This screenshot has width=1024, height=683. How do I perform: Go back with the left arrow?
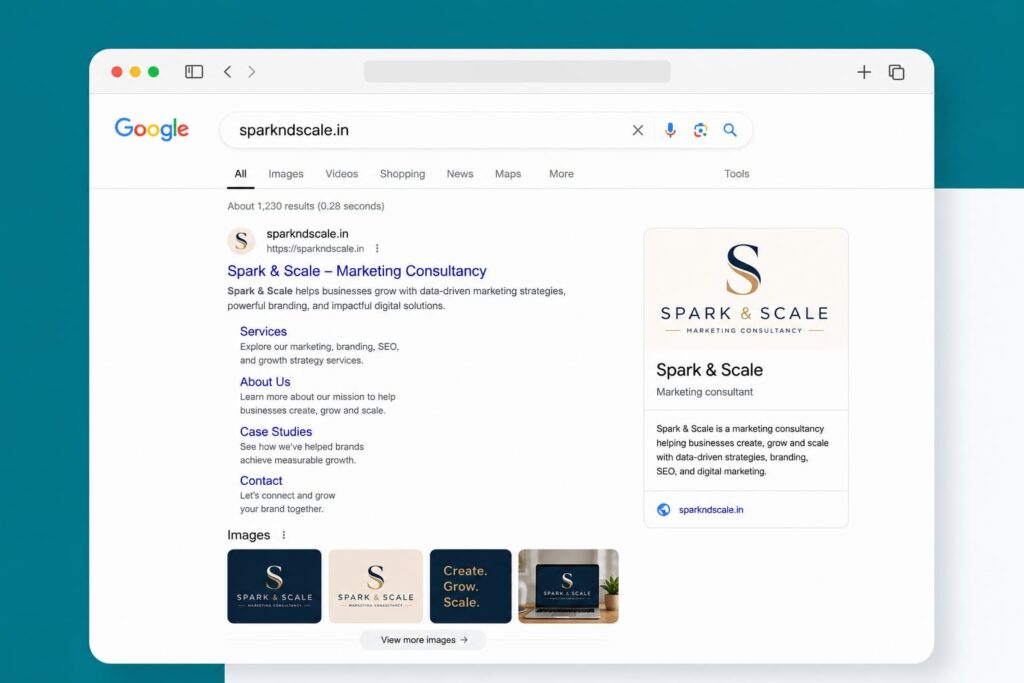pos(227,72)
